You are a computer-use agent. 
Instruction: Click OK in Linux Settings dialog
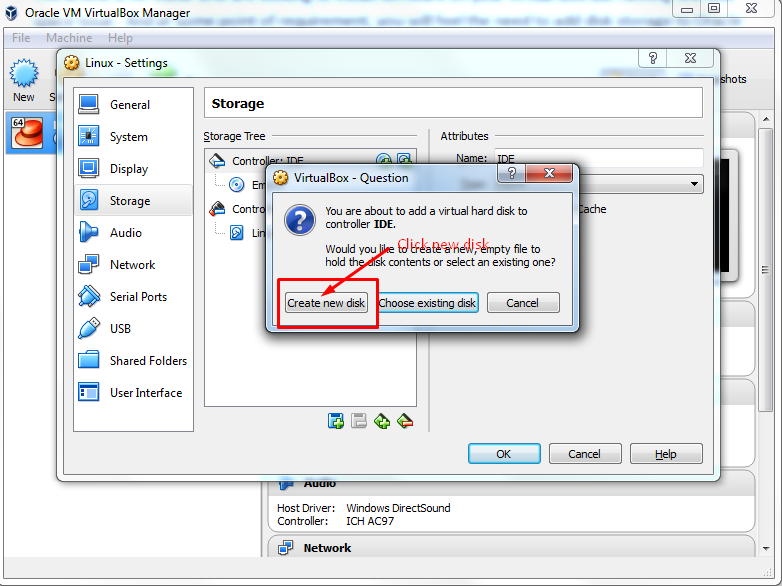click(x=504, y=454)
